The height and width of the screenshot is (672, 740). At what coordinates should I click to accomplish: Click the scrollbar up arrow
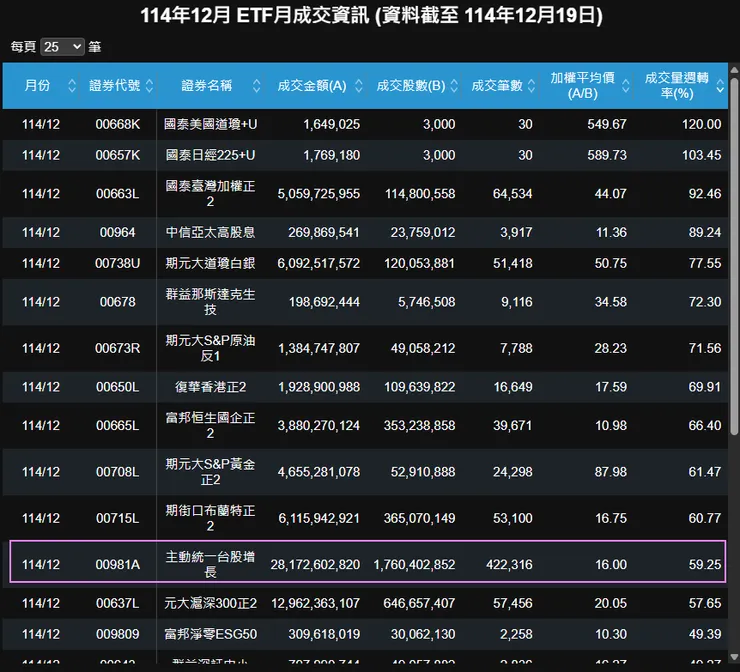(x=734, y=70)
